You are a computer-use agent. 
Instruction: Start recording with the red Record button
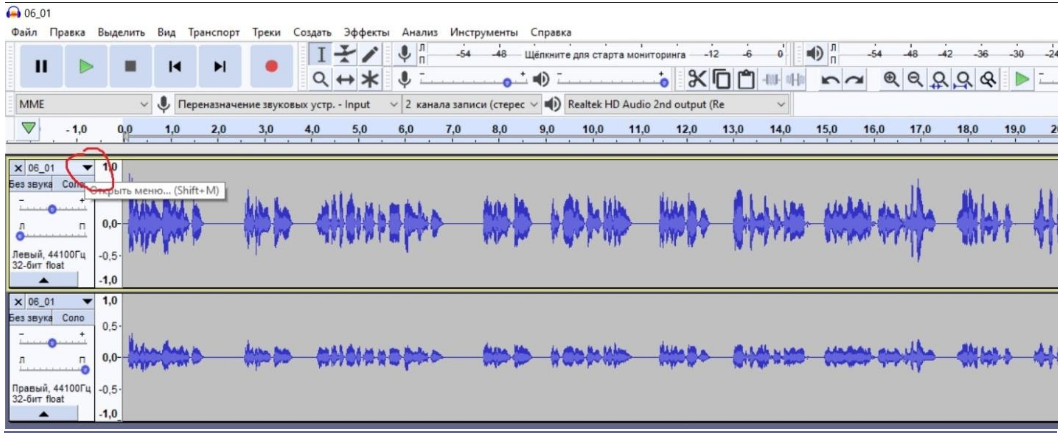pyautogui.click(x=271, y=66)
